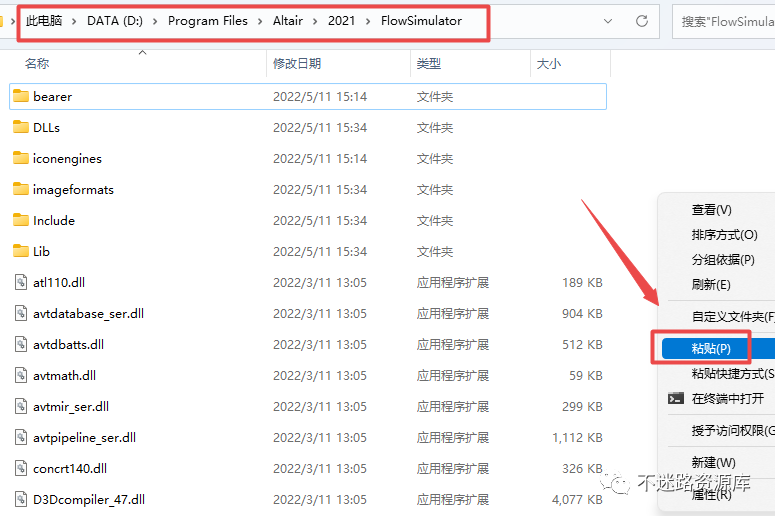
Task: Go to 此电脑 in the breadcrumb
Action: point(44,21)
